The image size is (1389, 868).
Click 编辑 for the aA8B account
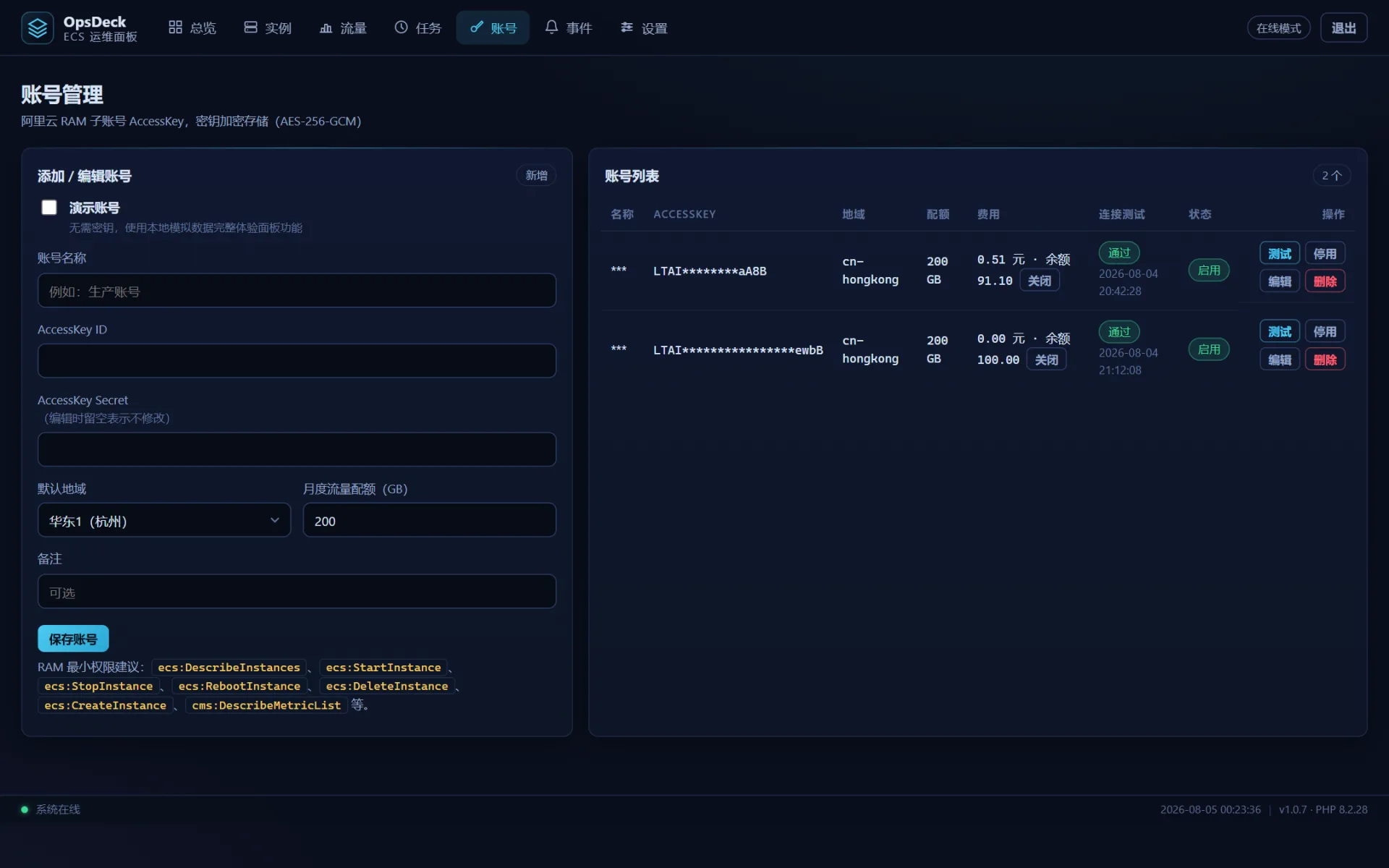point(1279,281)
